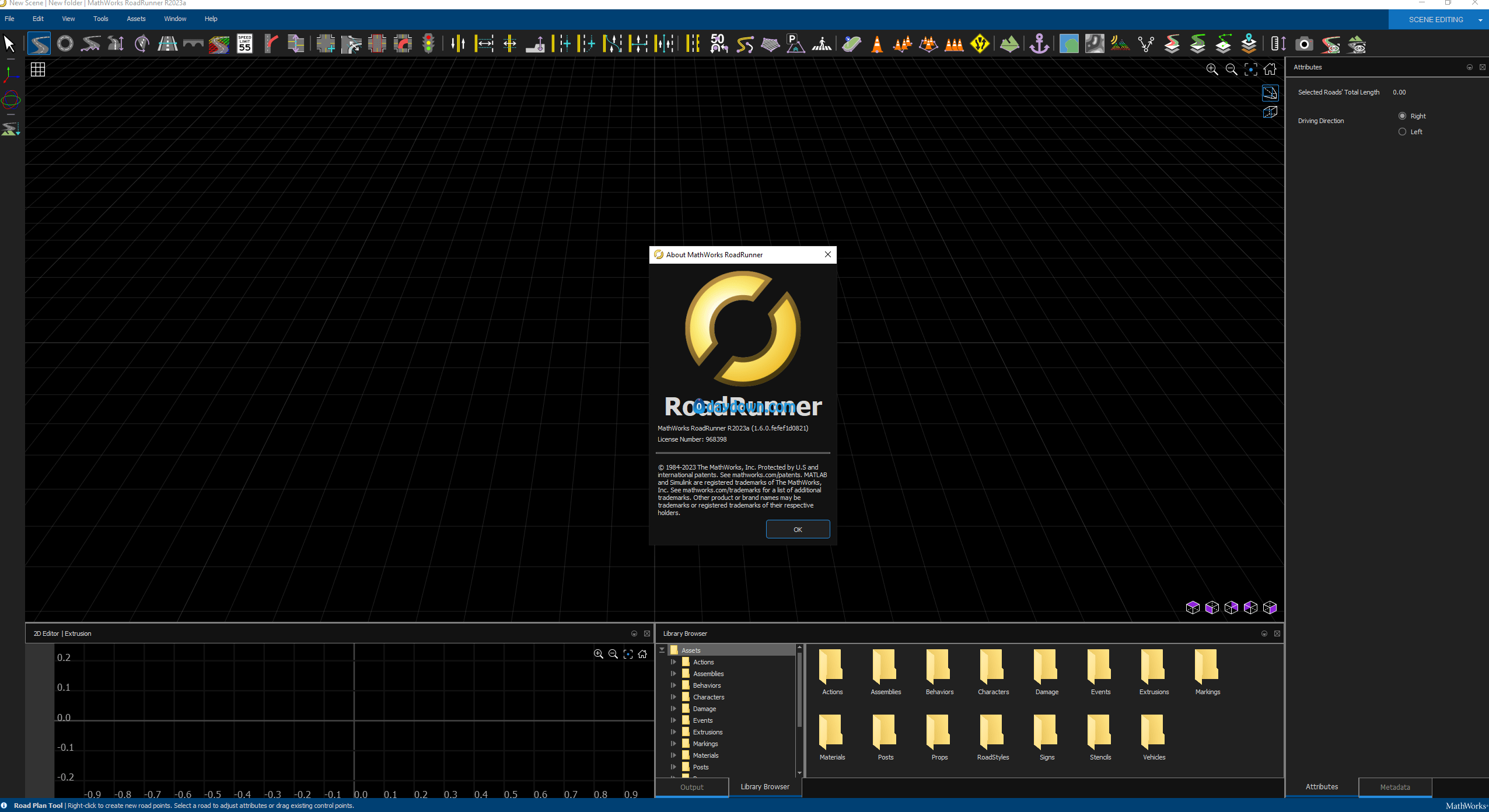Click the Speed Limit 55 tool
This screenshot has width=1489, height=812.
point(245,44)
